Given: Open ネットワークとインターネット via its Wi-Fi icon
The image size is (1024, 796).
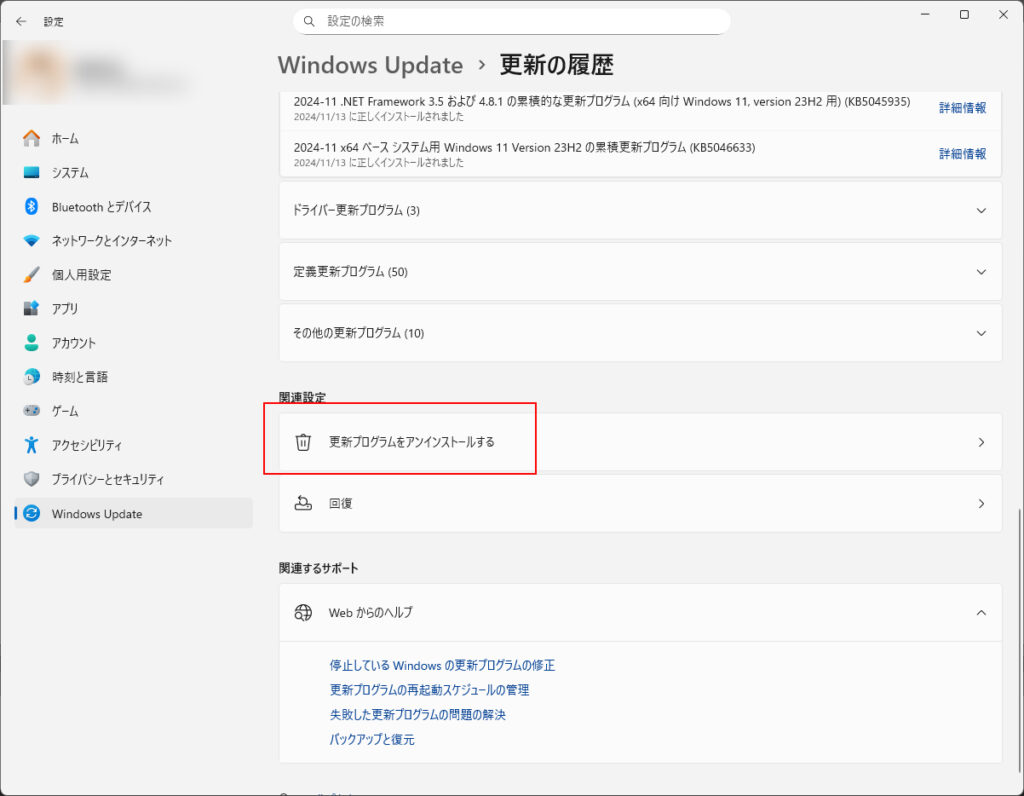Looking at the screenshot, I should click(31, 241).
